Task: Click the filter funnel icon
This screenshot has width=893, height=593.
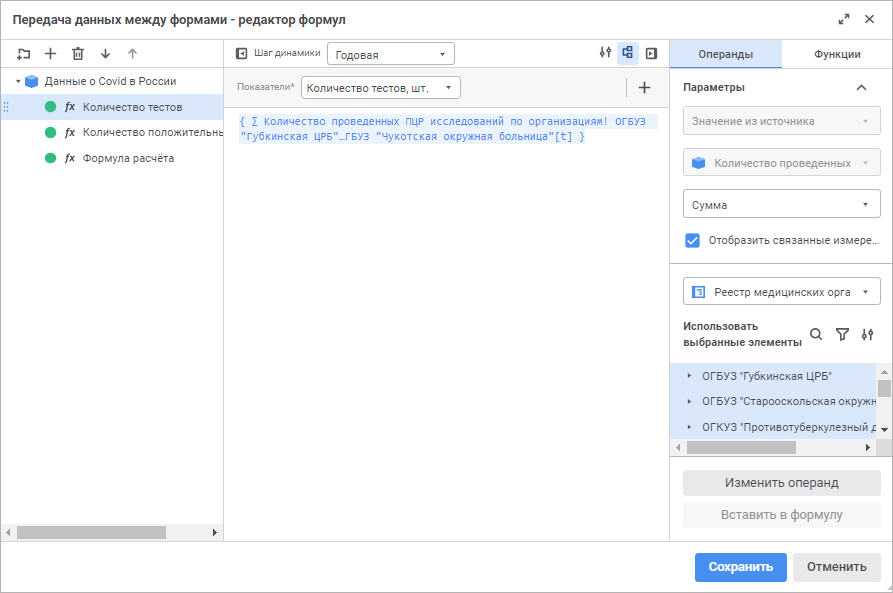Action: pos(842,335)
